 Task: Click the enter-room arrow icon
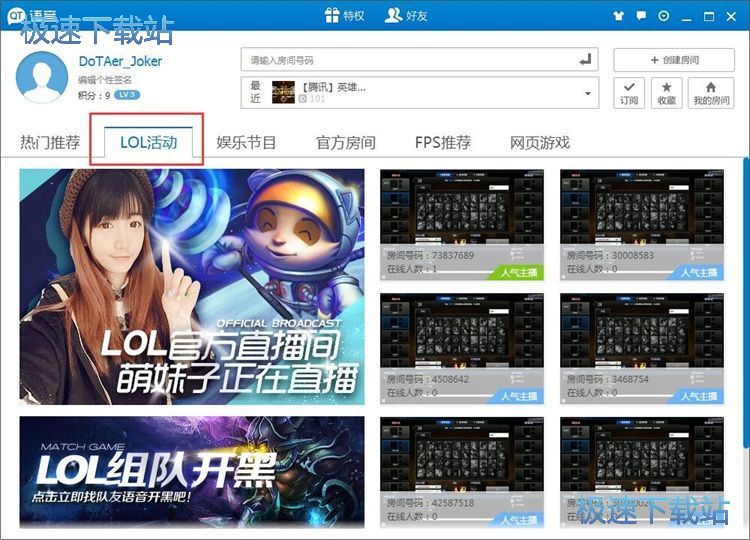point(585,60)
